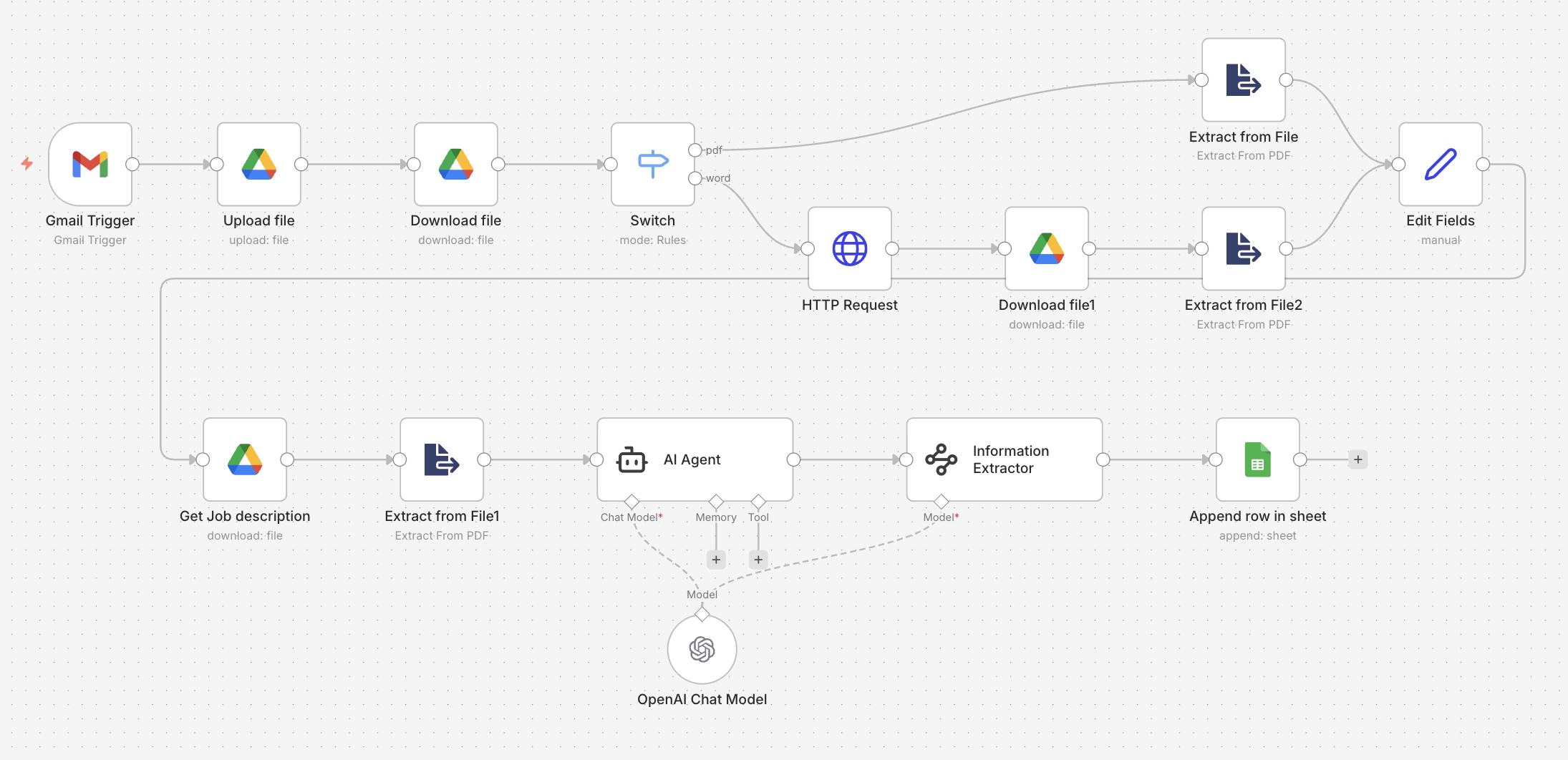Click the 'manual' subtitle under Edit Fields
Image resolution: width=1568 pixels, height=760 pixels.
[1441, 240]
